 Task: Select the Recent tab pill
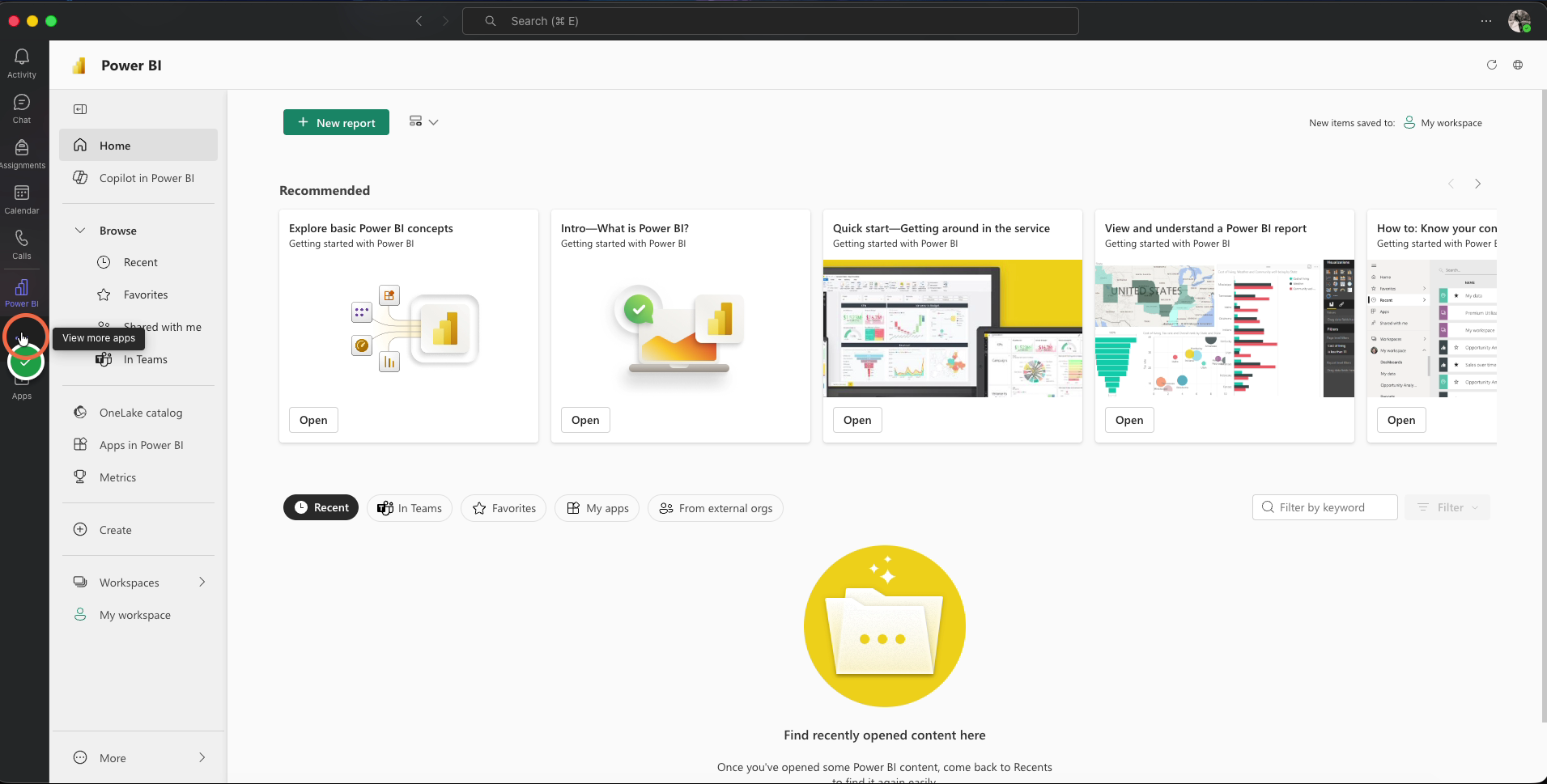pos(321,507)
